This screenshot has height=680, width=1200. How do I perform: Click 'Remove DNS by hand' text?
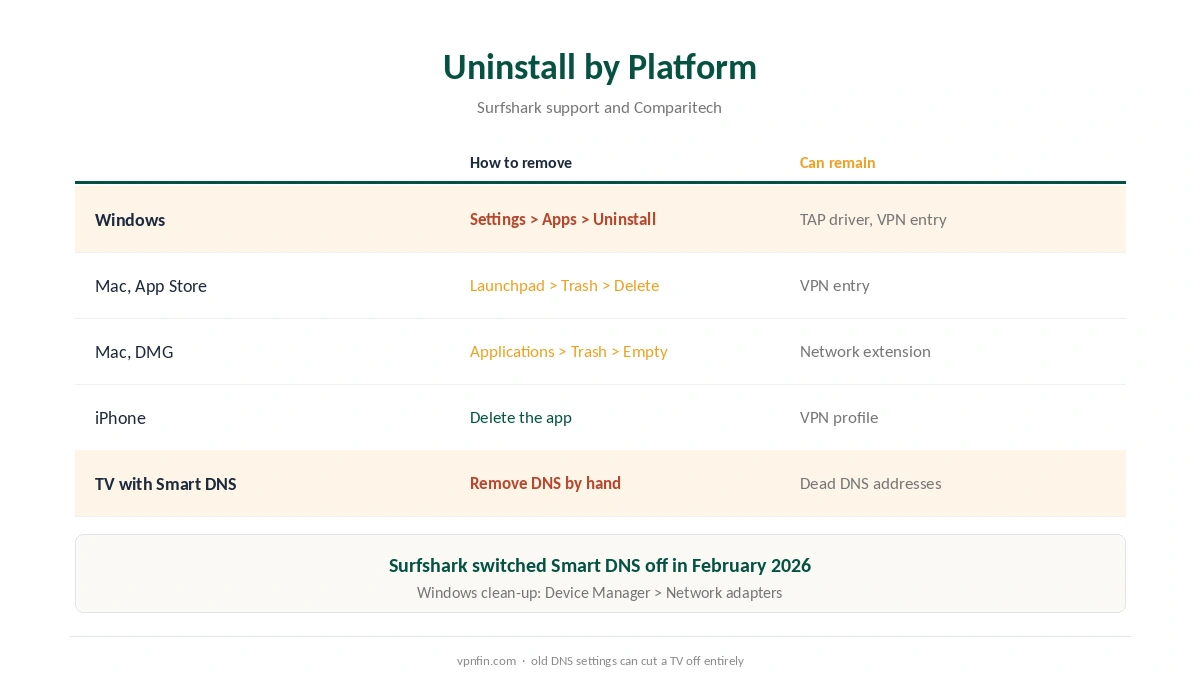pyautogui.click(x=545, y=483)
